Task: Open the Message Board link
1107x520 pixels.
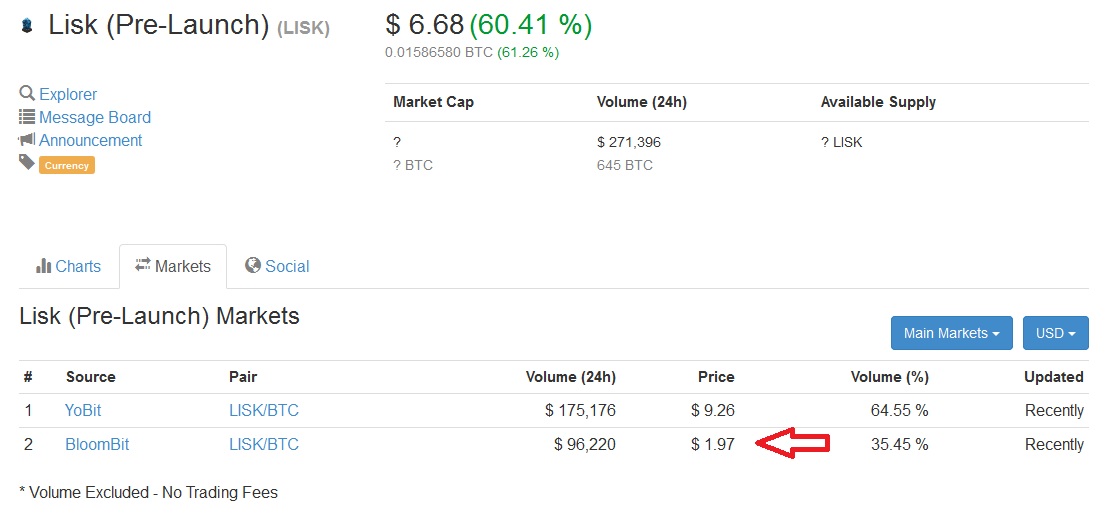Action: [x=95, y=118]
